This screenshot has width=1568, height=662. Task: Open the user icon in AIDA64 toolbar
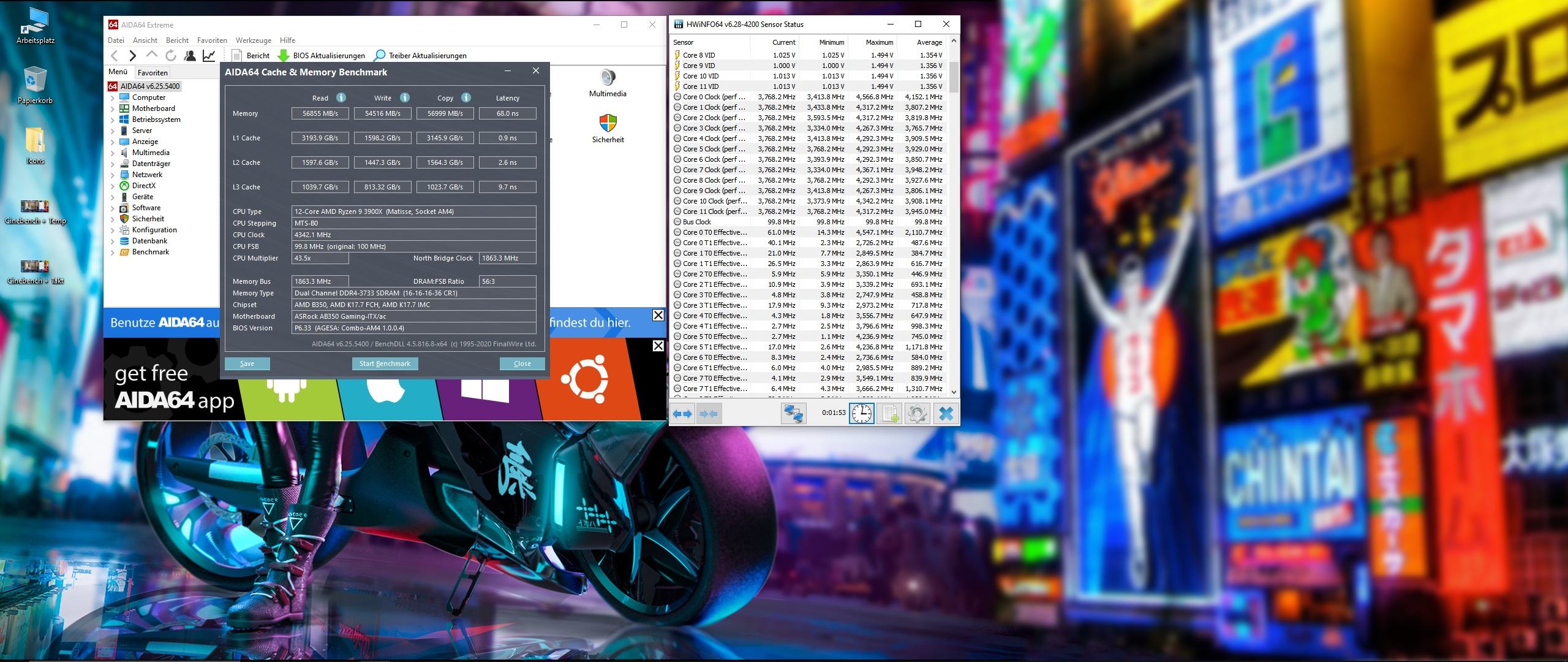click(190, 56)
